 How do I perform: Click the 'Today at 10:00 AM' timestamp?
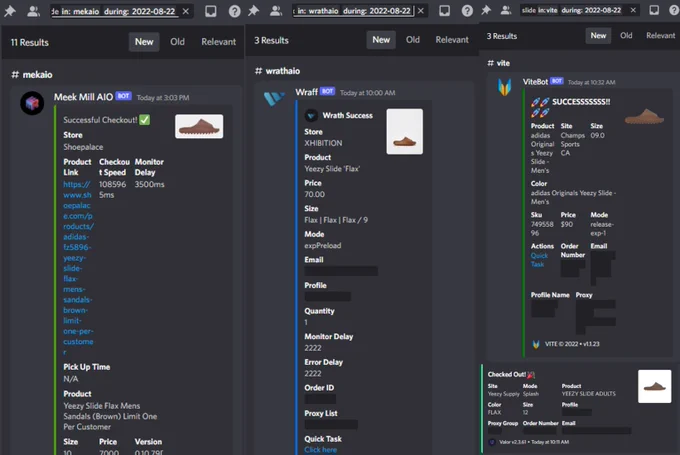(x=367, y=93)
